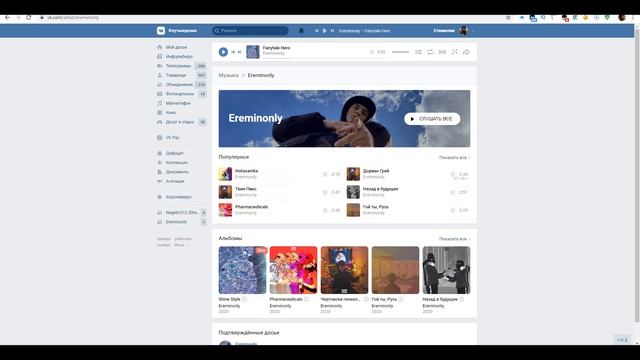
Task: Play the Дориан Грей track
Action: pos(353,174)
